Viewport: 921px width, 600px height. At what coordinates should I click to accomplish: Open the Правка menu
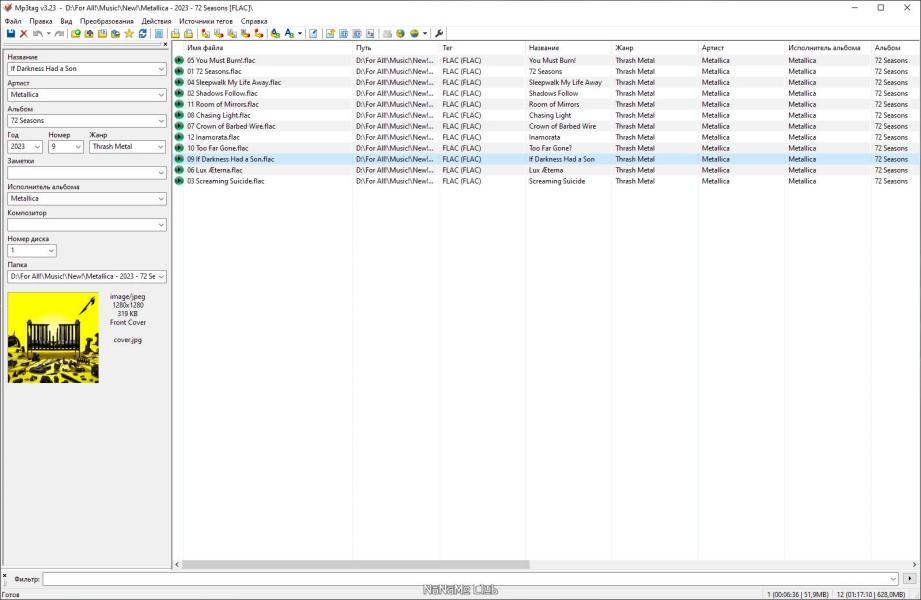click(x=41, y=21)
